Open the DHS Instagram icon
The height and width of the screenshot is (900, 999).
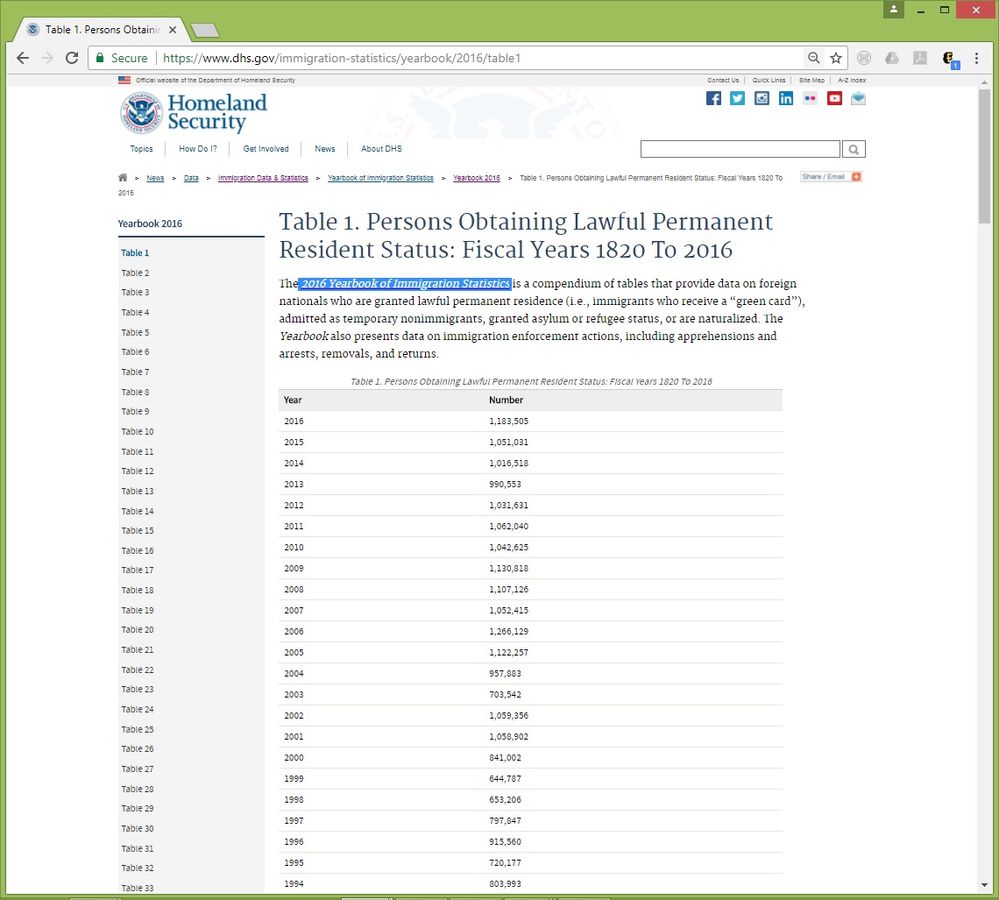(761, 98)
